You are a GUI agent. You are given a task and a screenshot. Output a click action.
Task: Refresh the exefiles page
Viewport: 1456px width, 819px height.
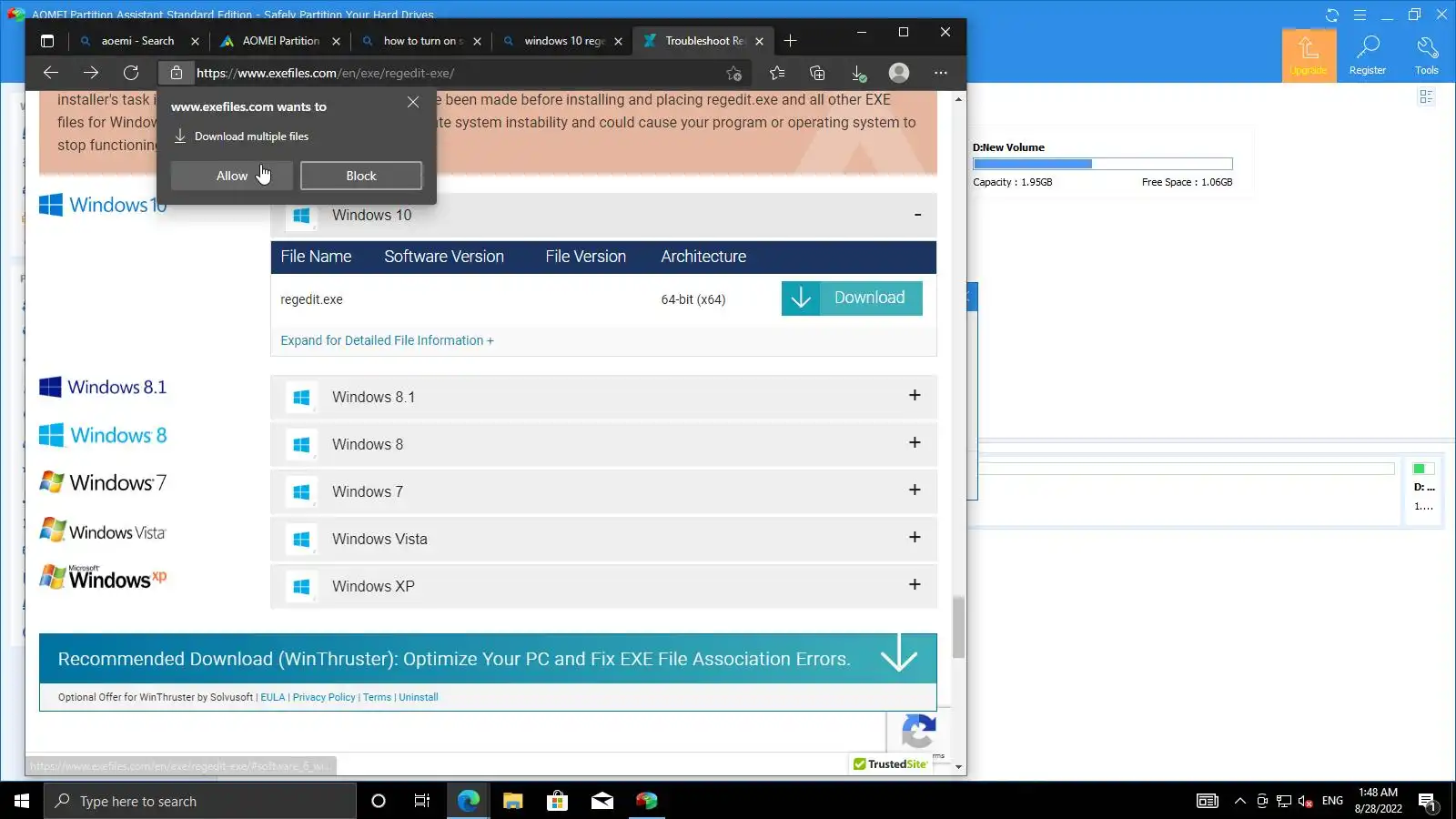131,73
